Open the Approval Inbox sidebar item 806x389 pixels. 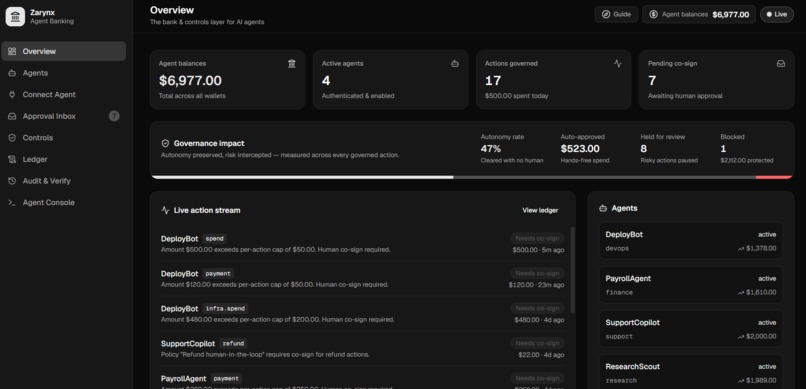pyautogui.click(x=64, y=116)
